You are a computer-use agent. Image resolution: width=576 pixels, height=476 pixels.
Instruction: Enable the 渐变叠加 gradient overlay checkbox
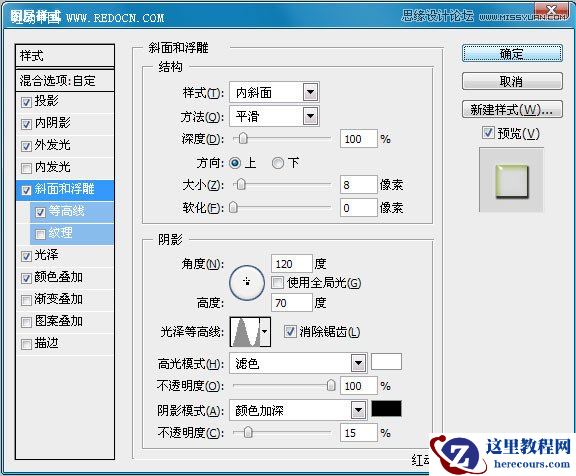(26, 300)
